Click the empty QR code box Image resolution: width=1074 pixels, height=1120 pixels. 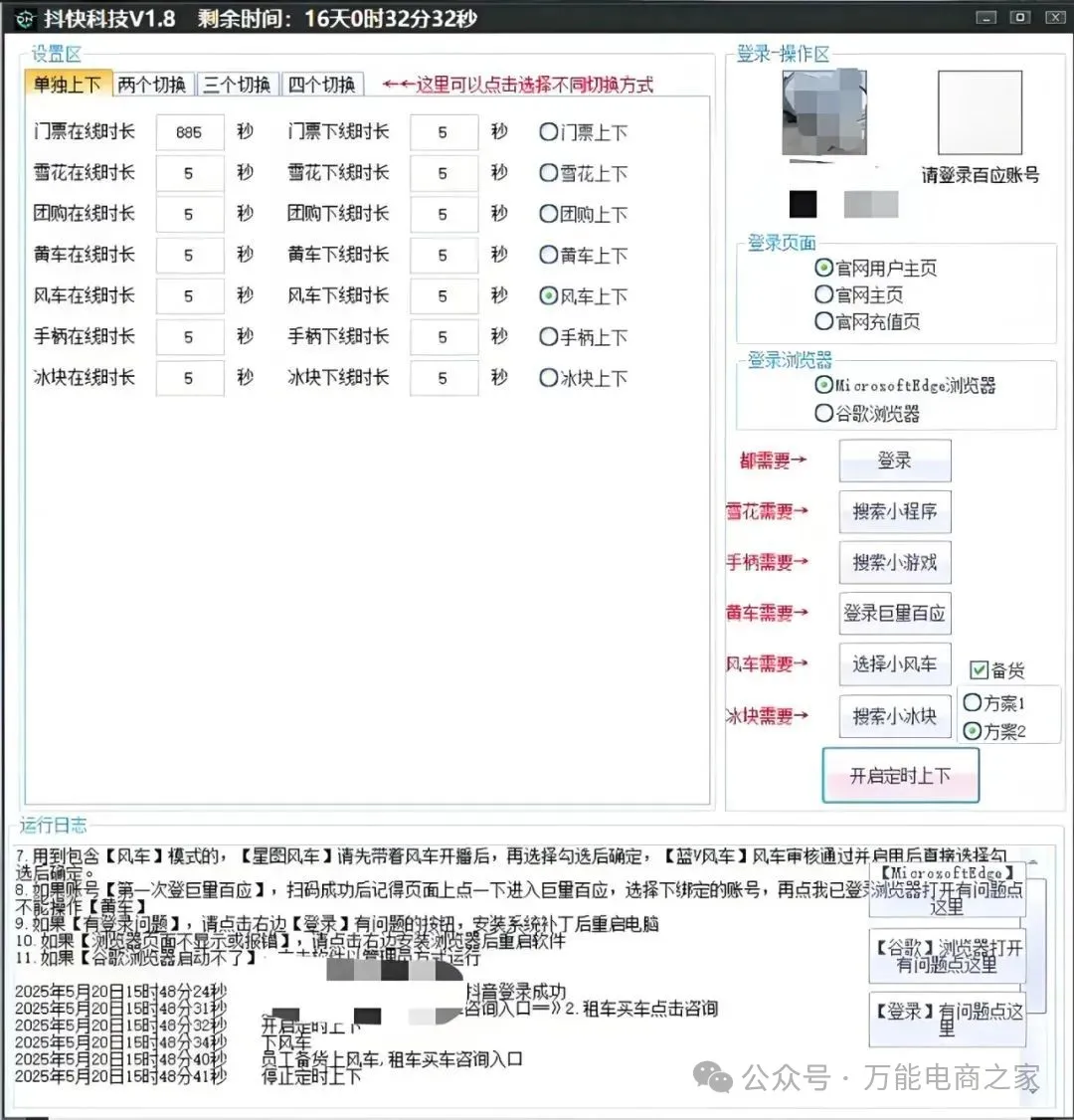980,113
